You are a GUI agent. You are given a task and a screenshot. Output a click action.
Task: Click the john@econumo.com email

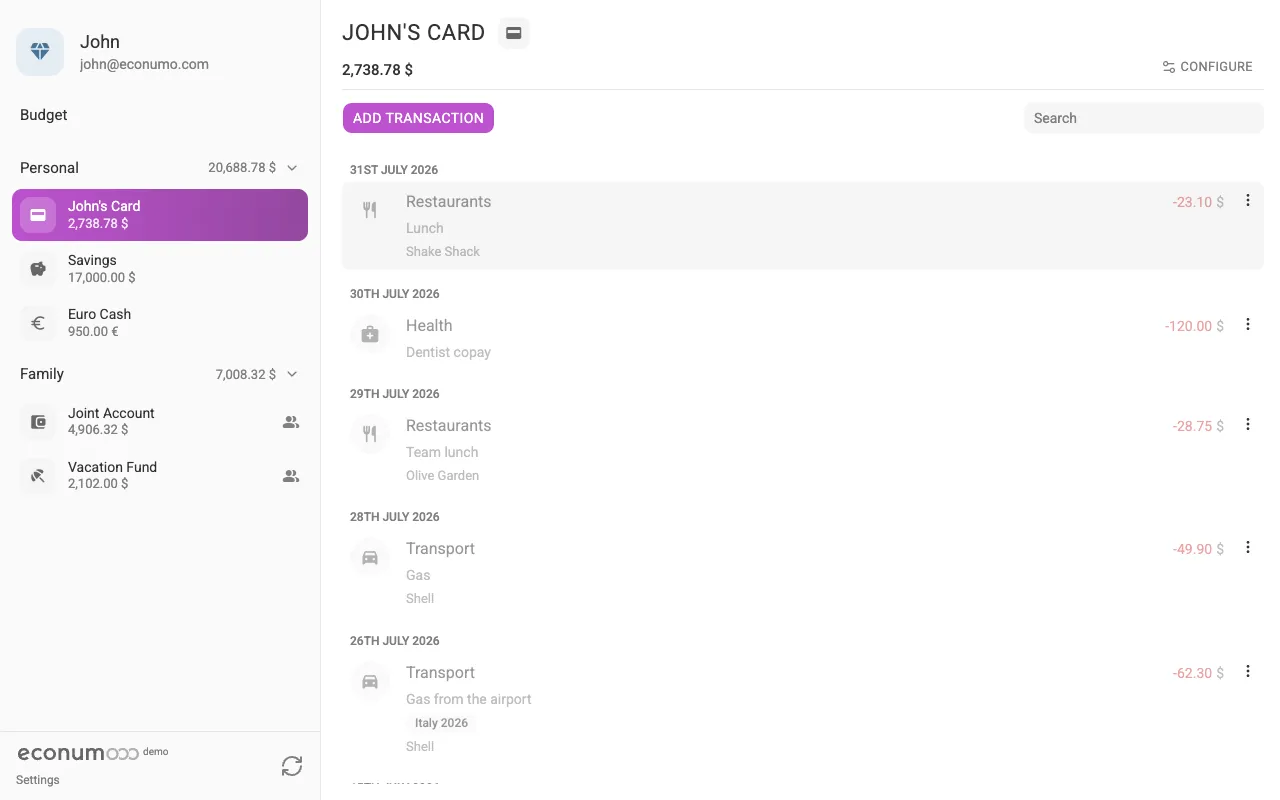[144, 64]
